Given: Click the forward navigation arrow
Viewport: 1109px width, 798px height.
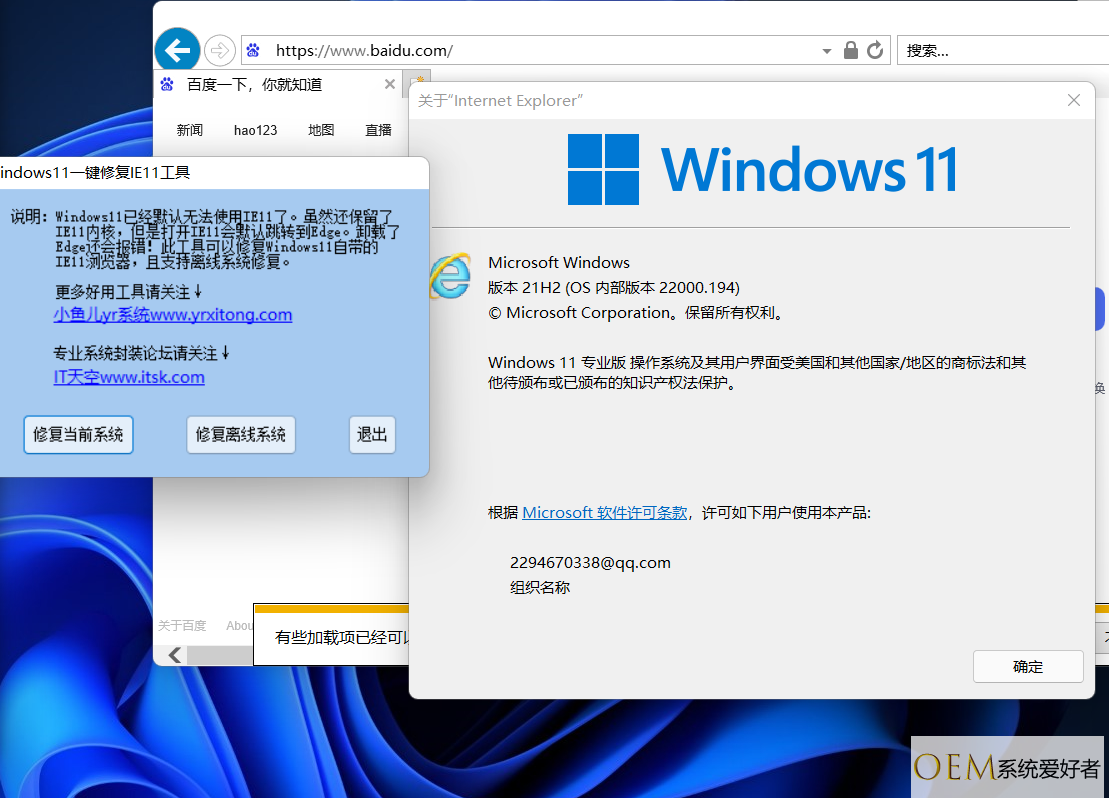Looking at the screenshot, I should pos(219,50).
